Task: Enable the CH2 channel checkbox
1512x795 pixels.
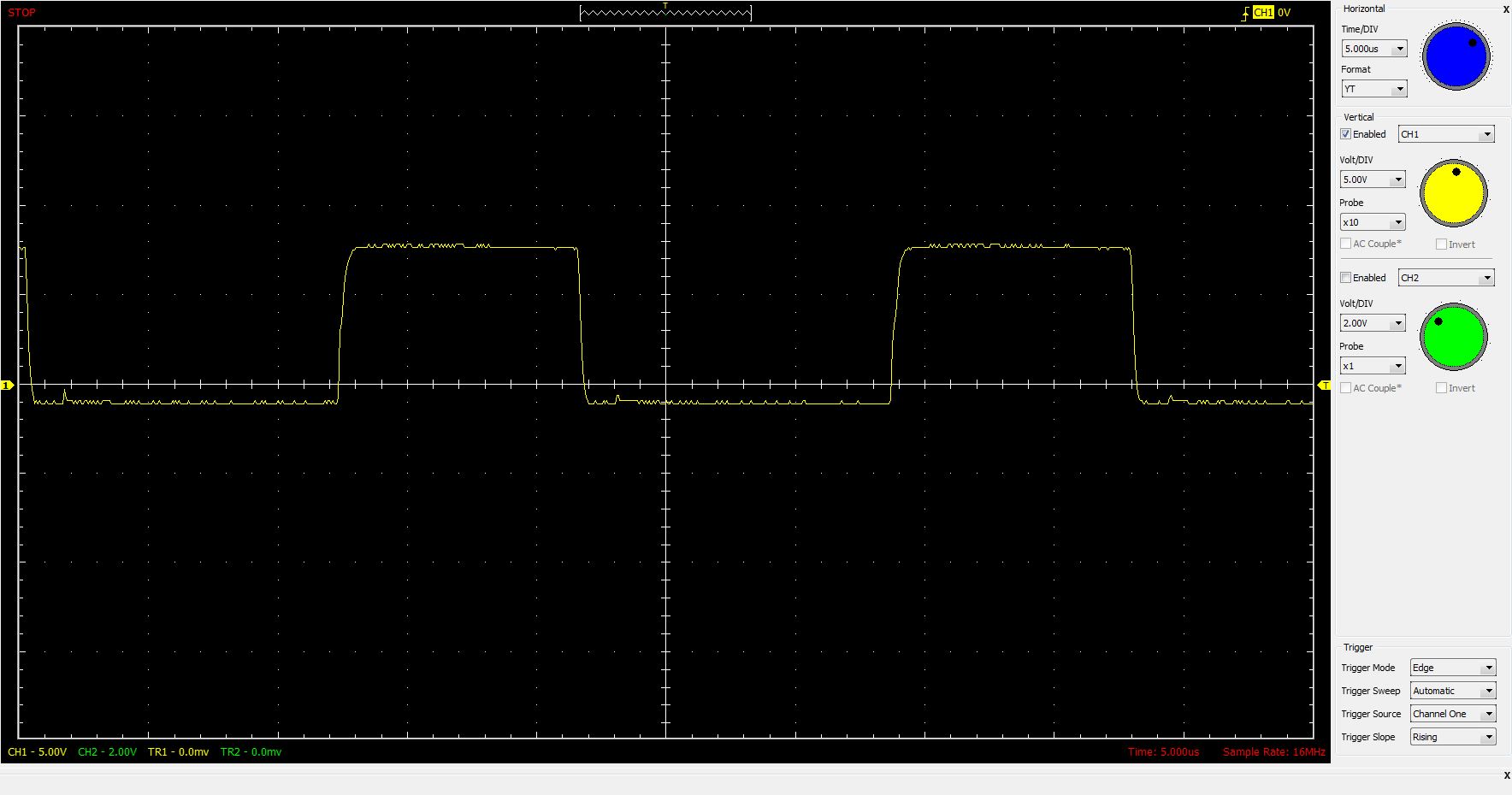Action: pyautogui.click(x=1345, y=278)
